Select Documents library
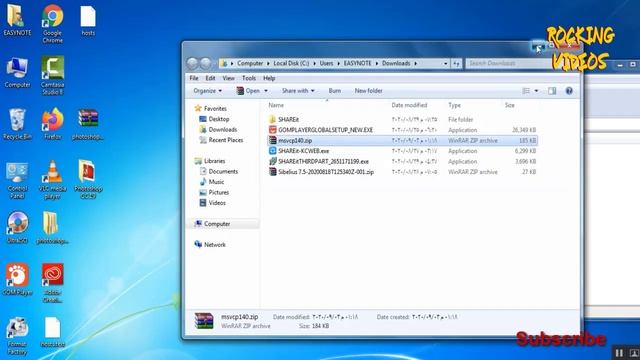640x360 pixels. [x=218, y=171]
